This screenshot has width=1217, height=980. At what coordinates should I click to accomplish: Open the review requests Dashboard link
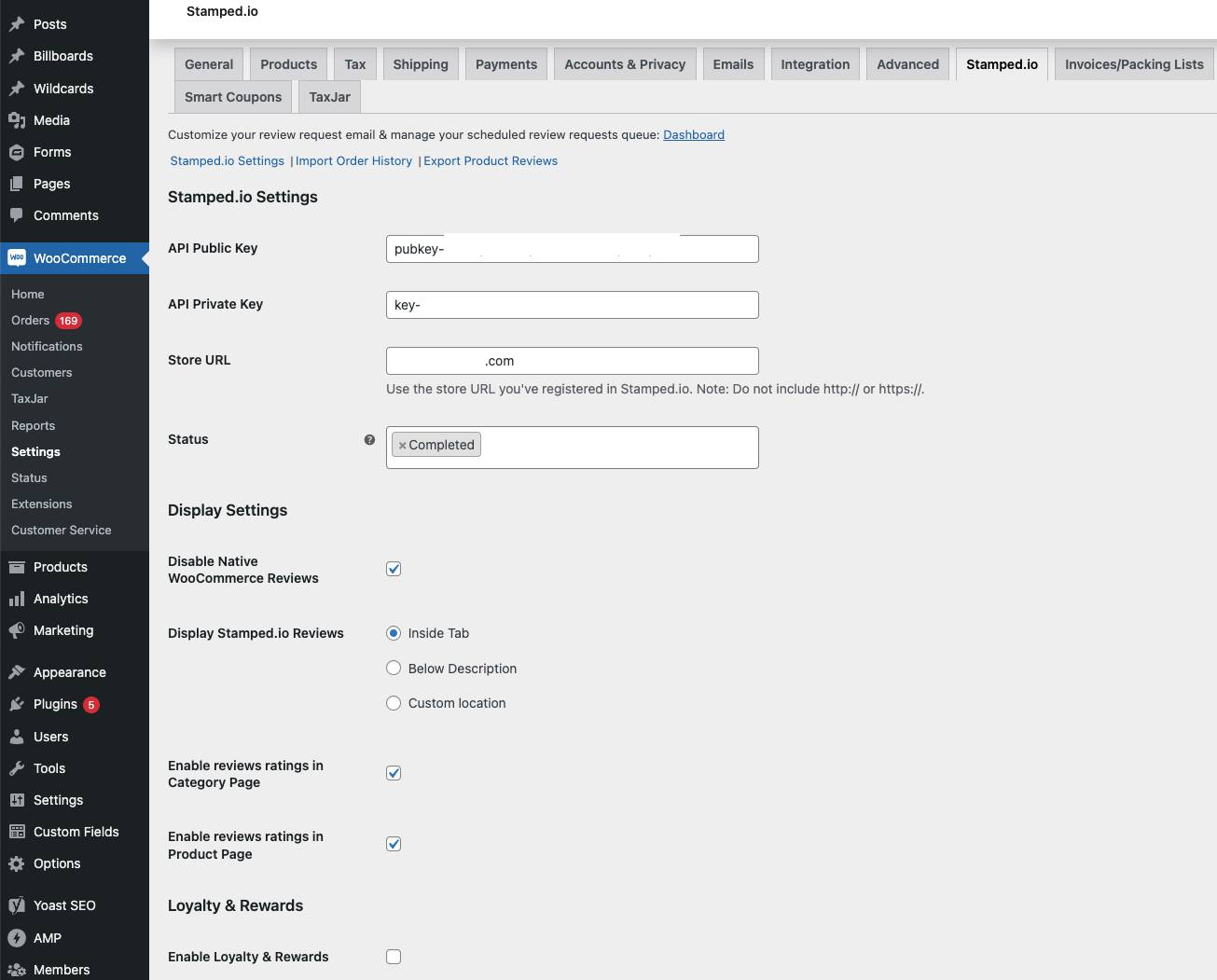pyautogui.click(x=693, y=134)
